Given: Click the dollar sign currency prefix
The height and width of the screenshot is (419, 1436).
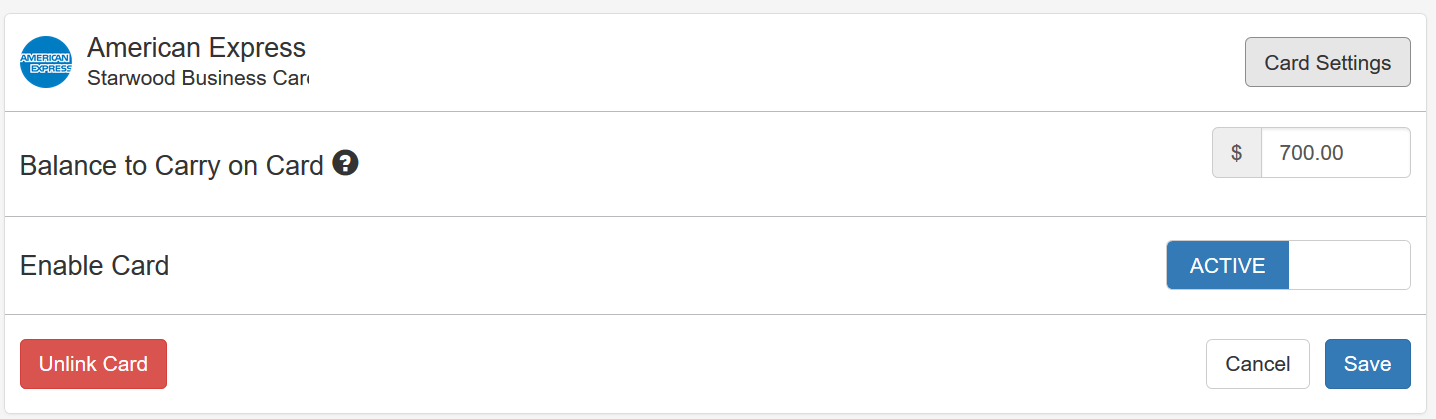Looking at the screenshot, I should coord(1236,153).
